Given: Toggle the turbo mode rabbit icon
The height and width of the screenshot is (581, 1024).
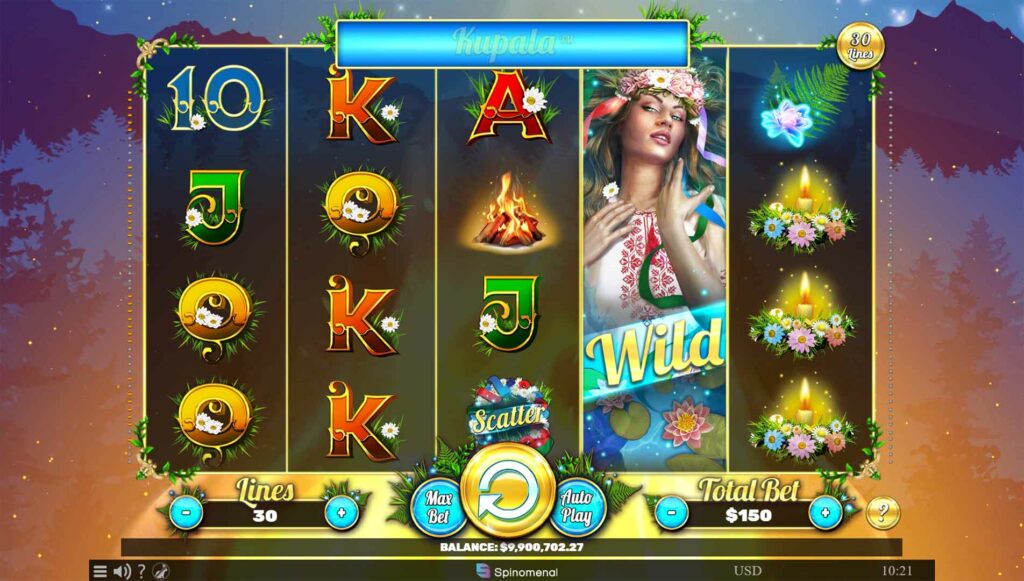Looking at the screenshot, I should point(161,571).
